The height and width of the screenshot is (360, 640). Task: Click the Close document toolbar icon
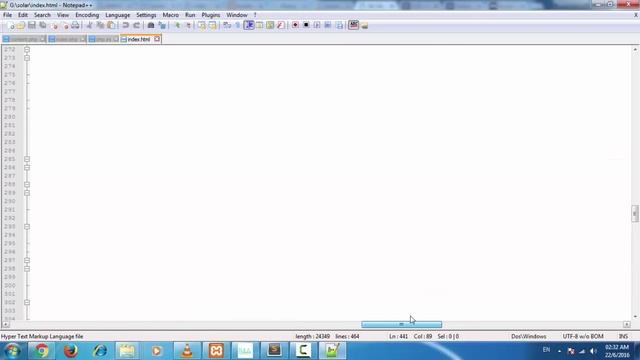tap(54, 25)
